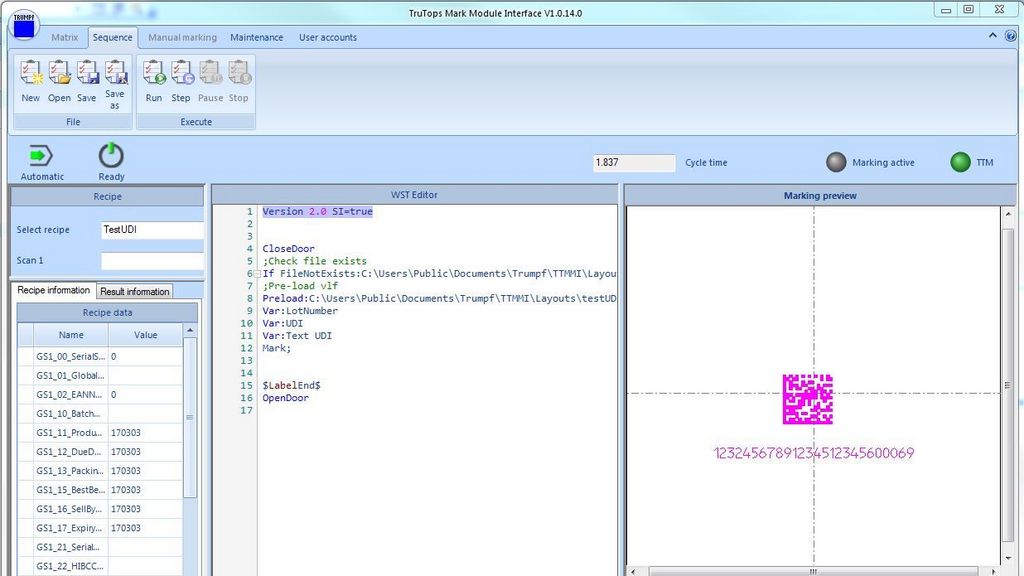Screen dimensions: 1024x576
Task: Open help via the question mark icon
Action: point(1009,35)
